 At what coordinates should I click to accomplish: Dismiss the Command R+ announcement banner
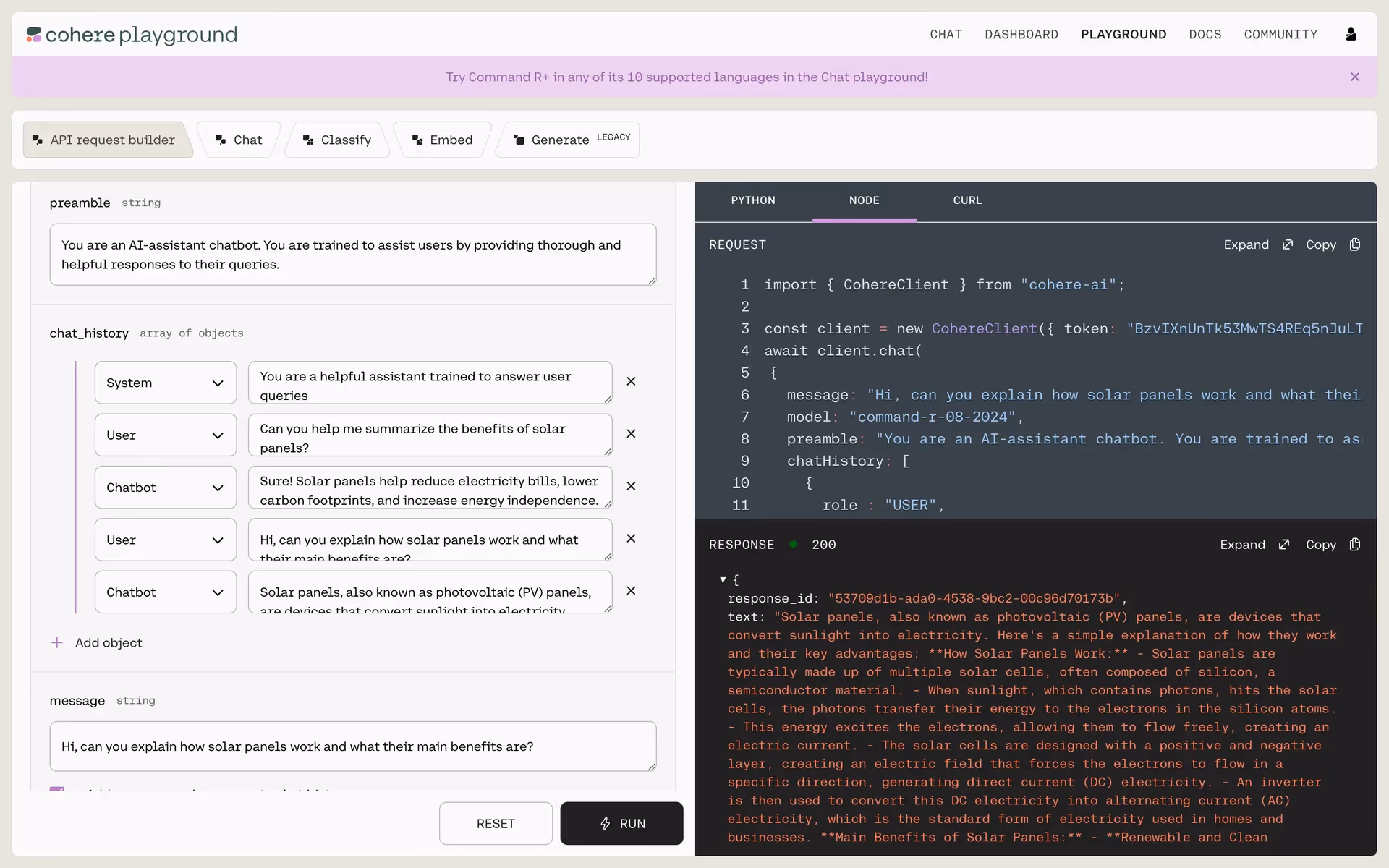coord(1354,77)
